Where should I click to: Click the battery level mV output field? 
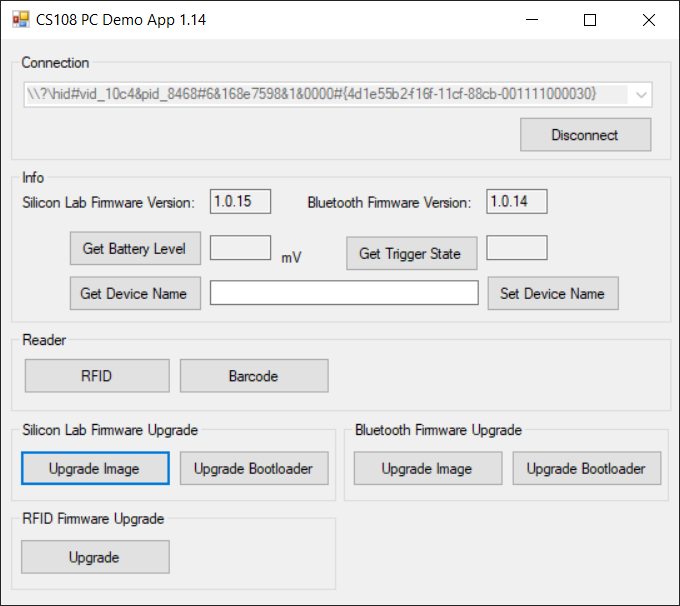click(240, 248)
